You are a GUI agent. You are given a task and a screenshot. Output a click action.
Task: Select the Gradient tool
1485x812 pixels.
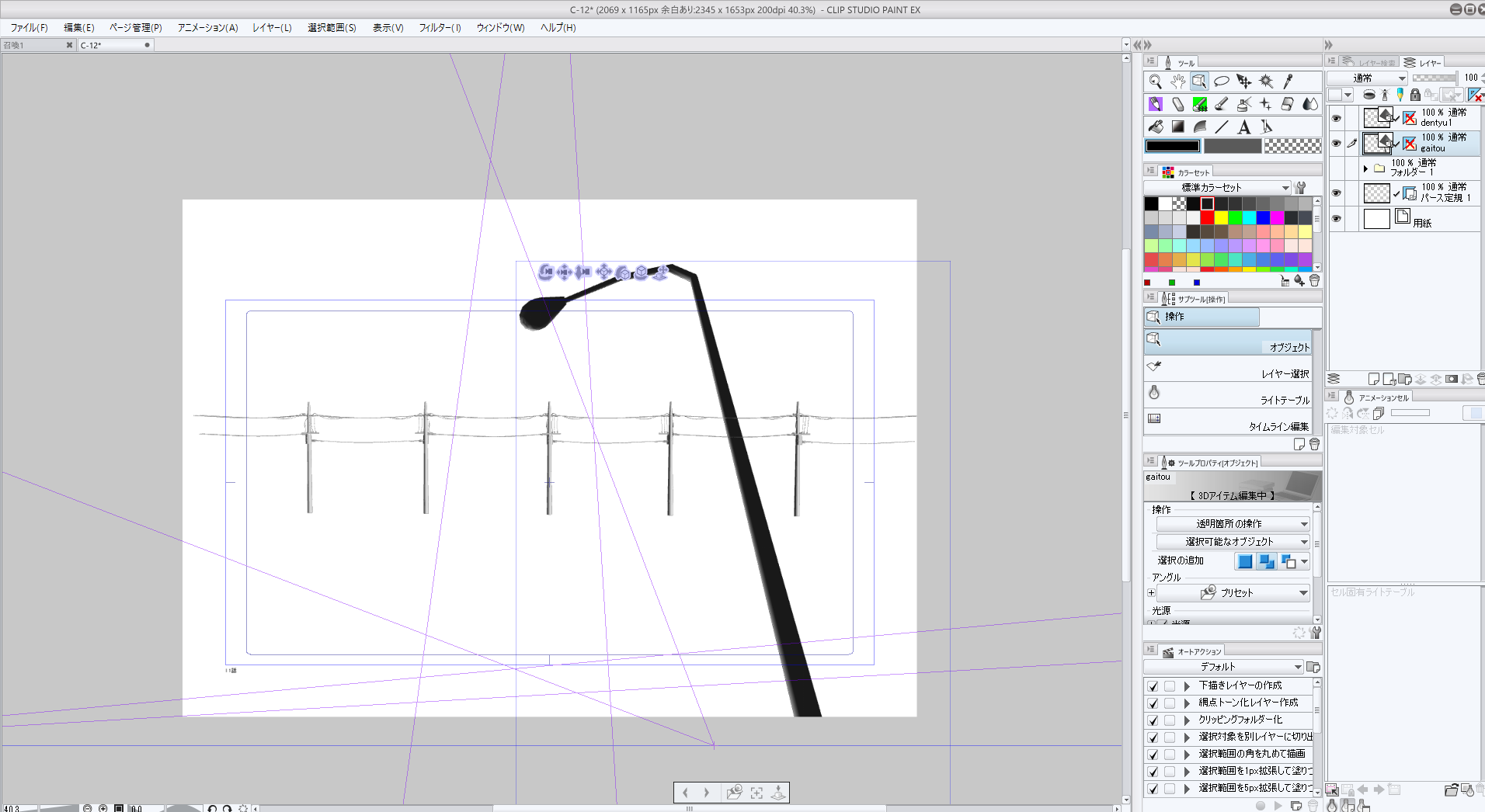(1178, 127)
